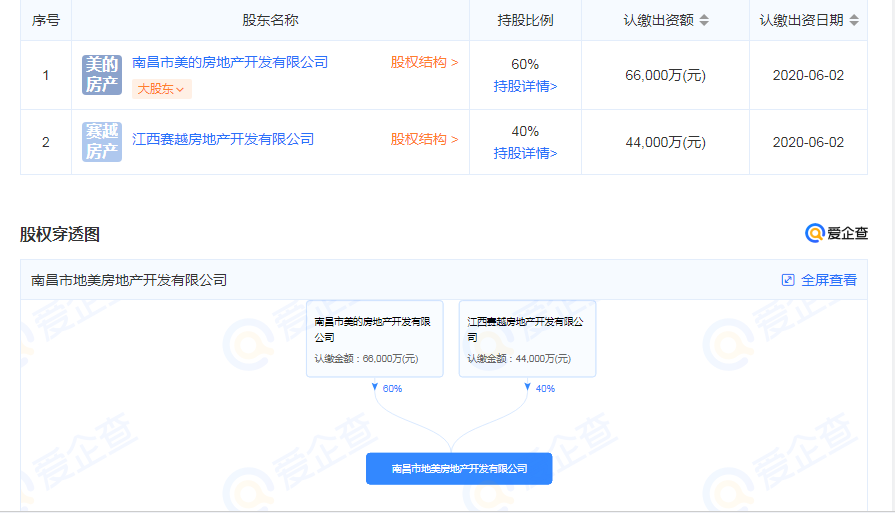Sort by 认缴出资额 column arrows
This screenshot has width=895, height=513.
pos(704,20)
